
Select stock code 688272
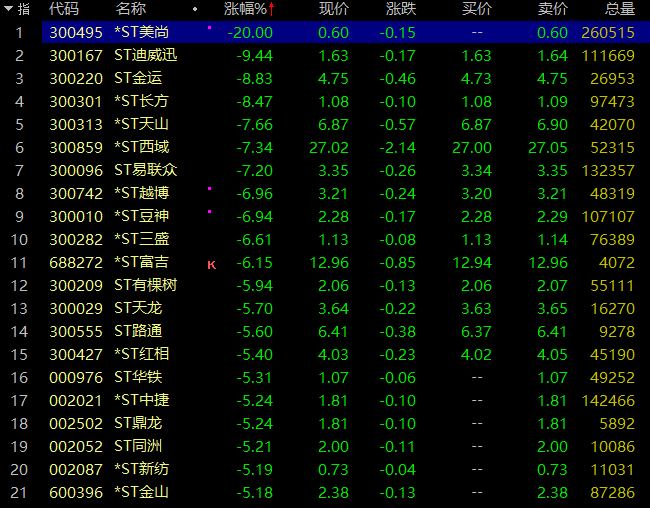[x=76, y=263]
